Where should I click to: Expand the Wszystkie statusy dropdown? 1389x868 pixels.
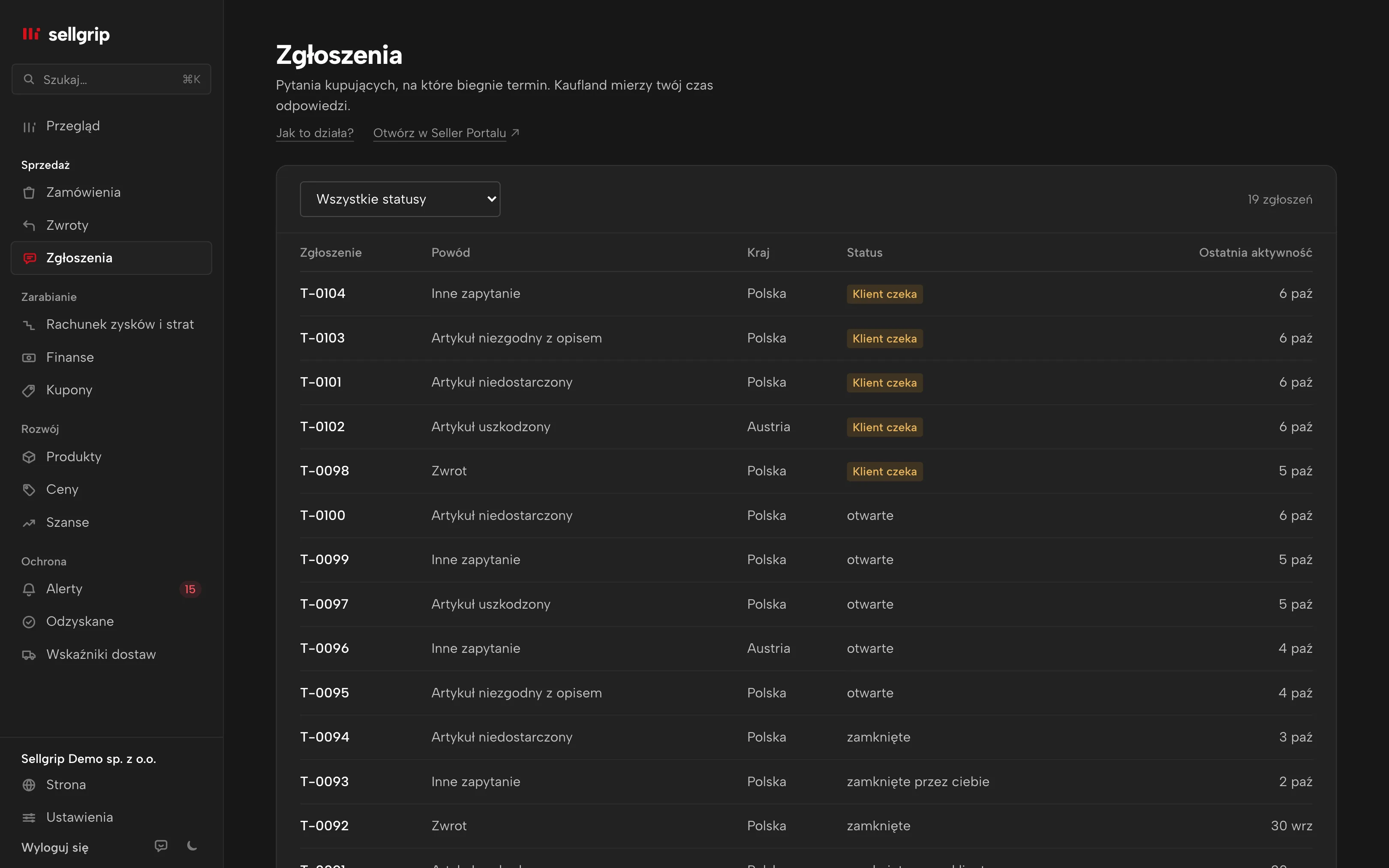pos(400,199)
